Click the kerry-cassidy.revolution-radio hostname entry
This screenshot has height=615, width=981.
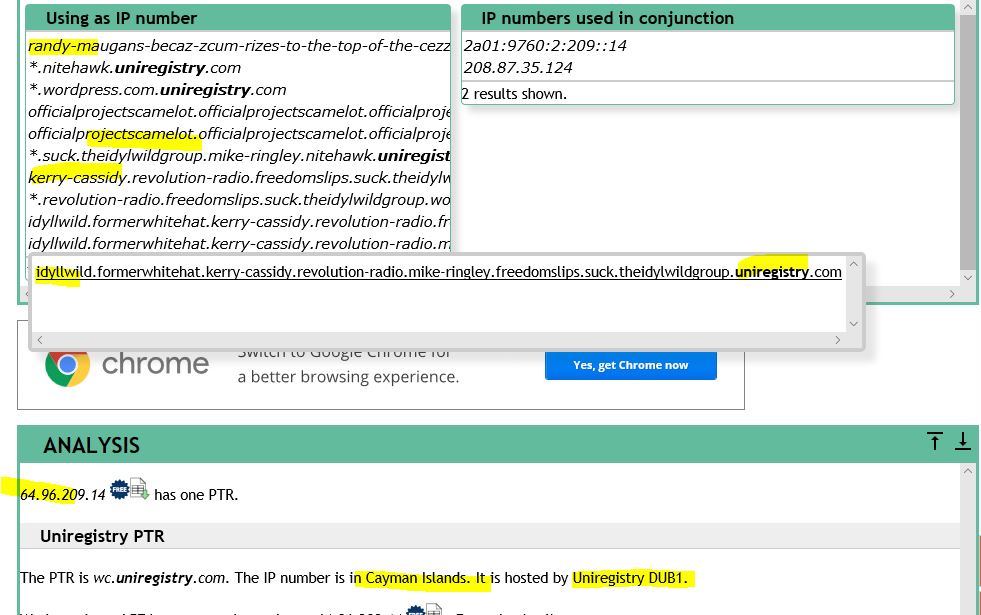tap(238, 178)
